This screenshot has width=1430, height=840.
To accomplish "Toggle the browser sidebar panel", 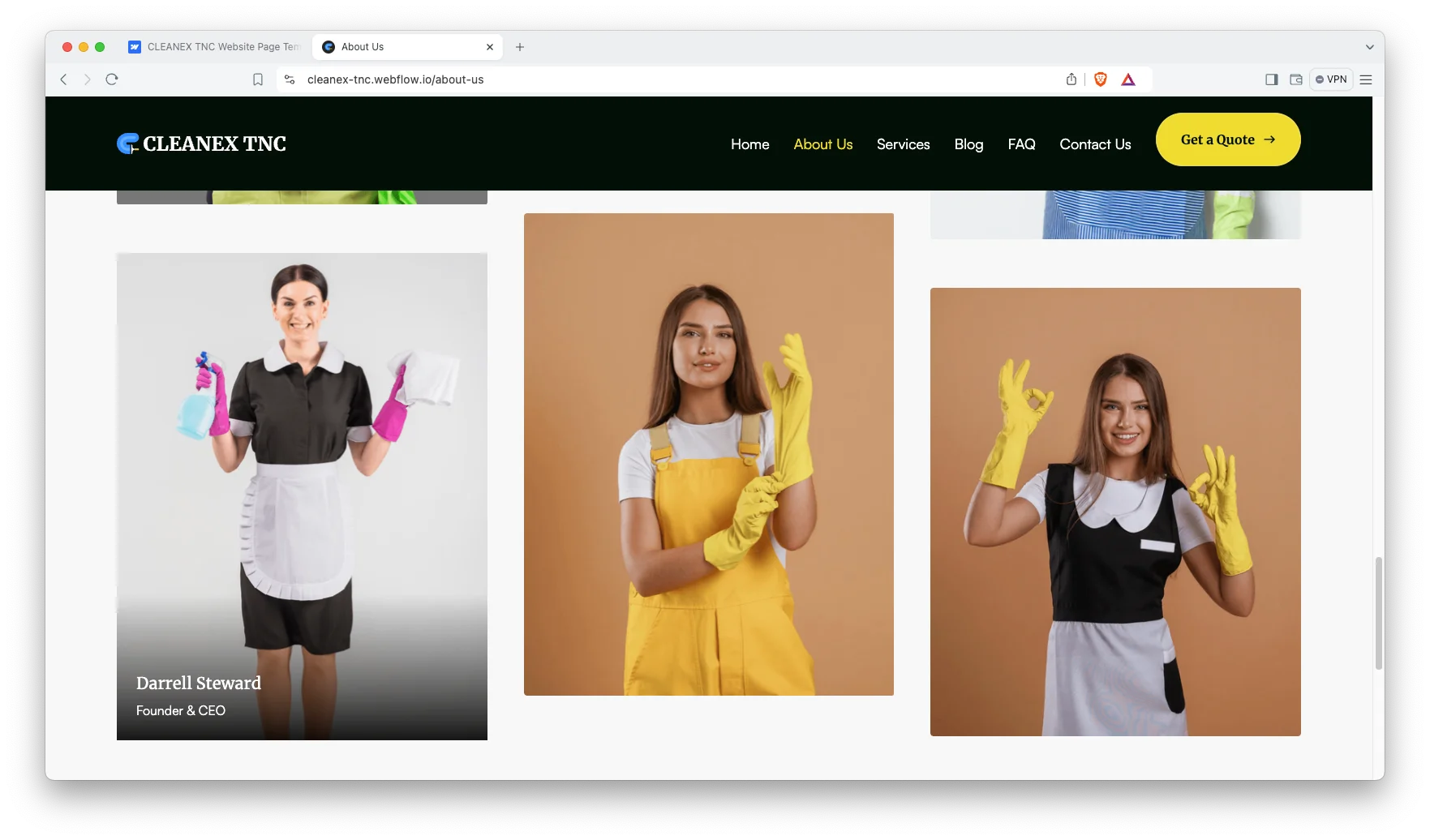I will coord(1272,79).
